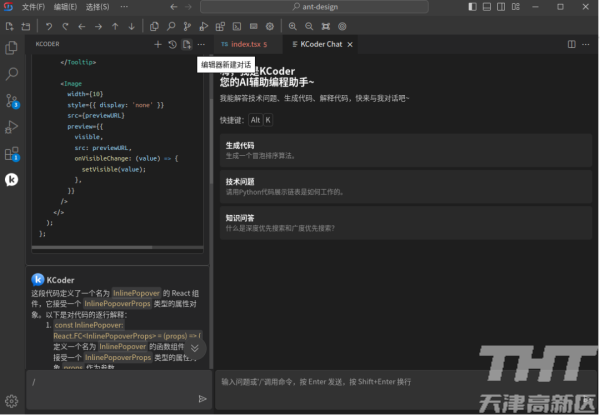Click the toolbar right arrow icon
Screen dimensions: 600x415
(x=98, y=26)
